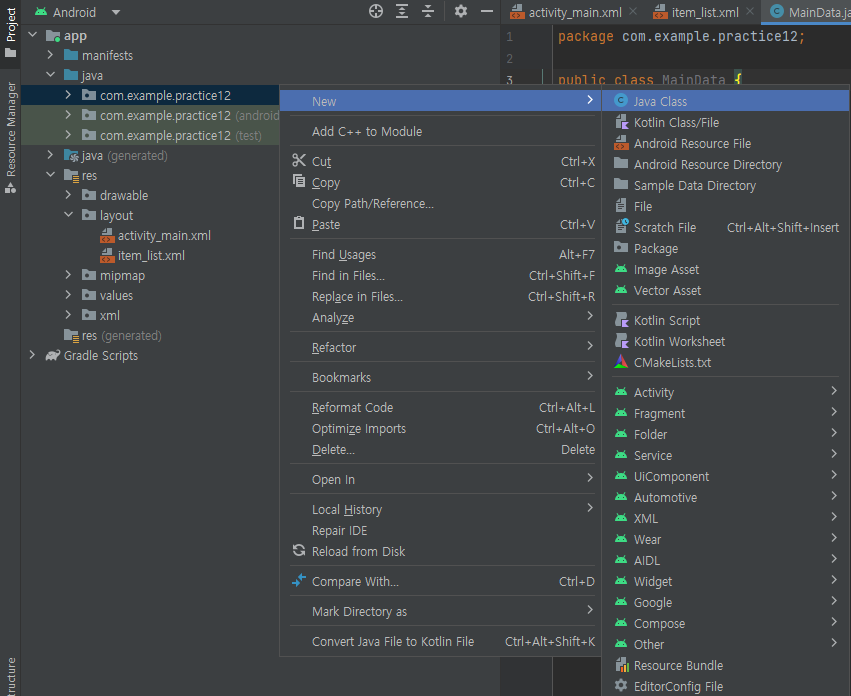Open the Activity templates submenu

(726, 392)
